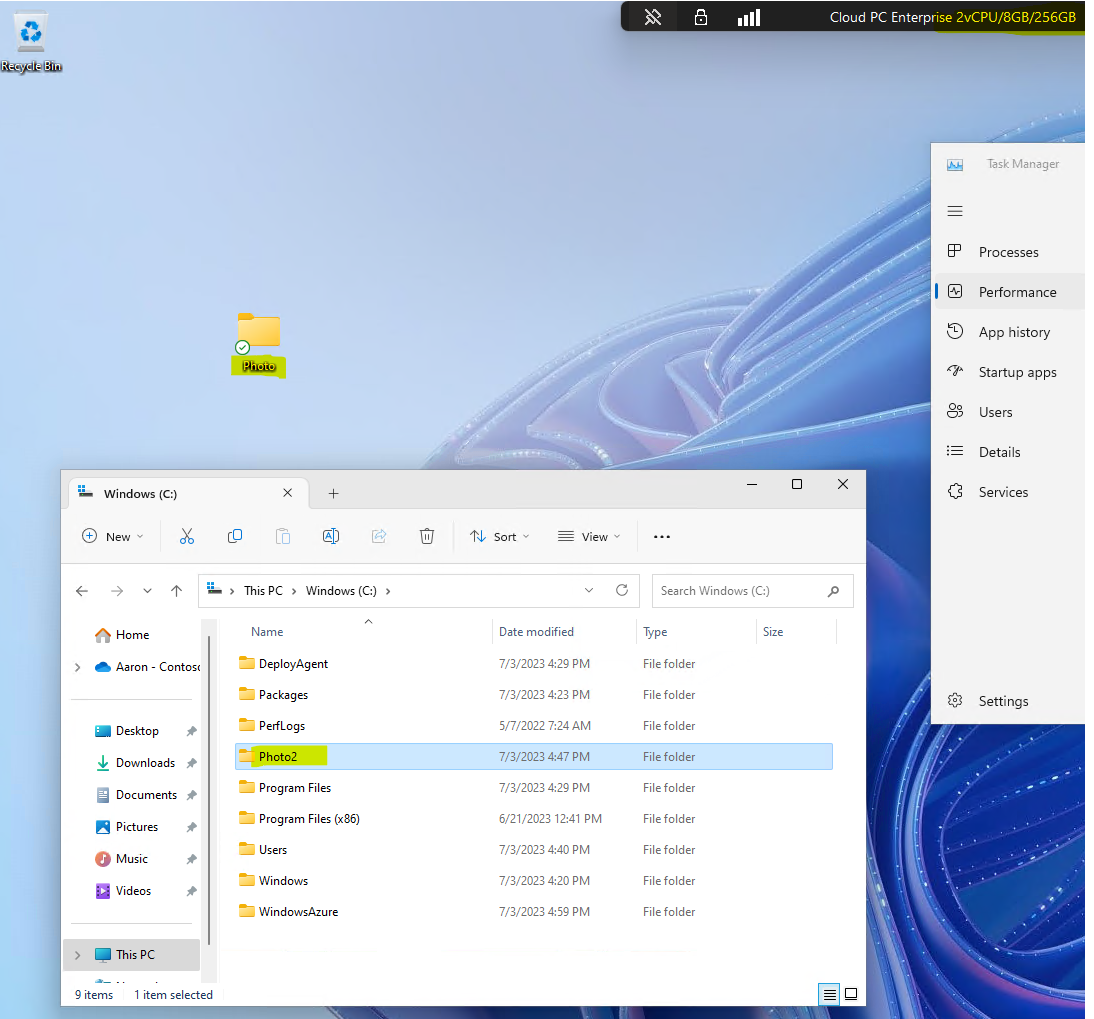1094x1019 pixels.
Task: Click This PC in the address breadcrumb
Action: [x=263, y=591]
